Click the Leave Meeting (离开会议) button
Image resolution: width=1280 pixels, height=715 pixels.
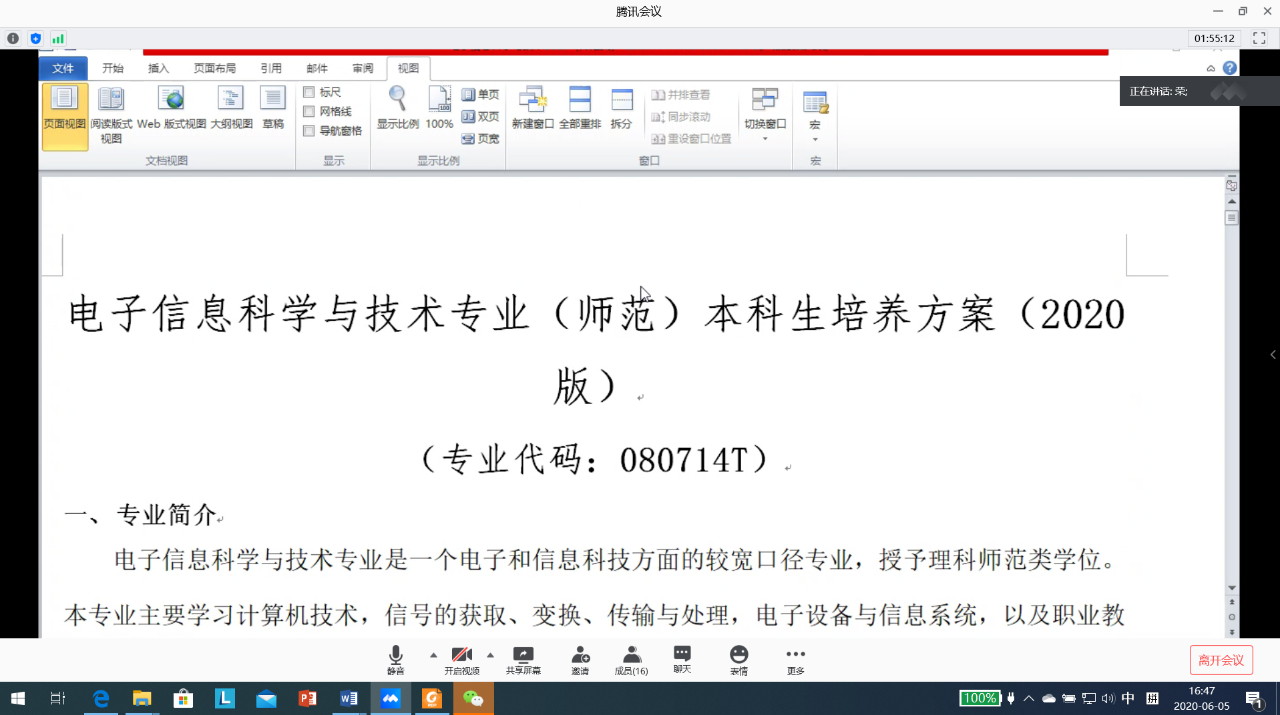point(1221,660)
